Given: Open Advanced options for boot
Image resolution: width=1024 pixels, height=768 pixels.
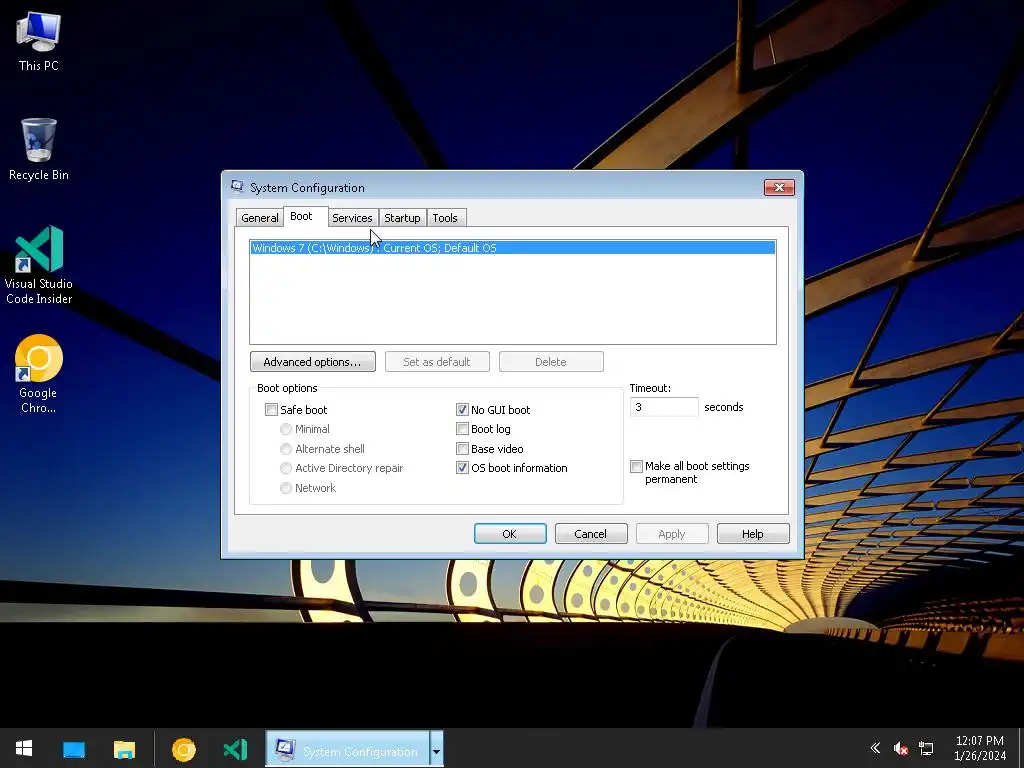Looking at the screenshot, I should [x=312, y=362].
